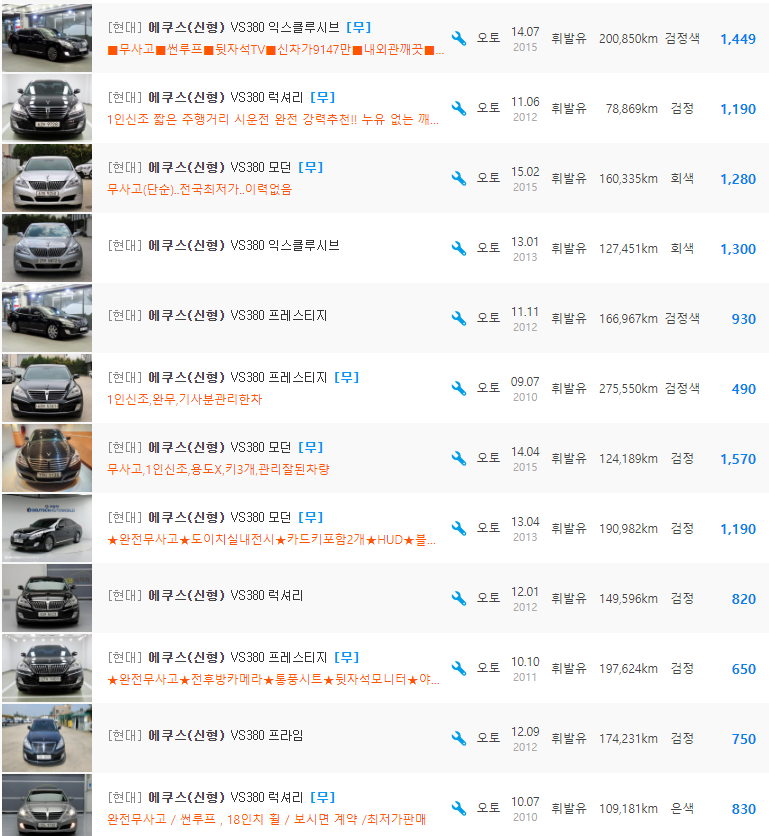The height and width of the screenshot is (836, 769).
Task: Click wrench icon in 166,967km listing row
Action: point(459,318)
